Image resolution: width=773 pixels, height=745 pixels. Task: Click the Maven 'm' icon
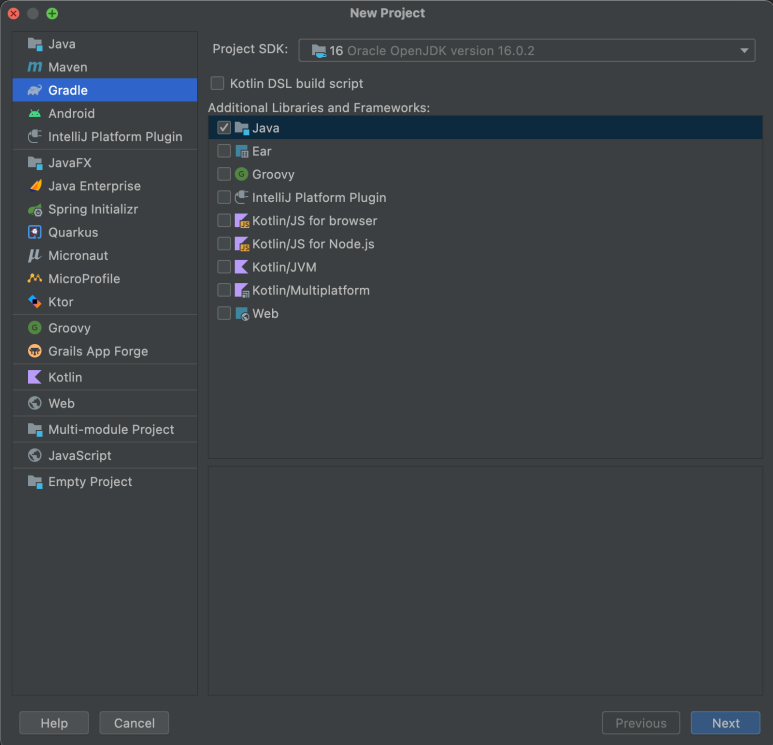35,67
